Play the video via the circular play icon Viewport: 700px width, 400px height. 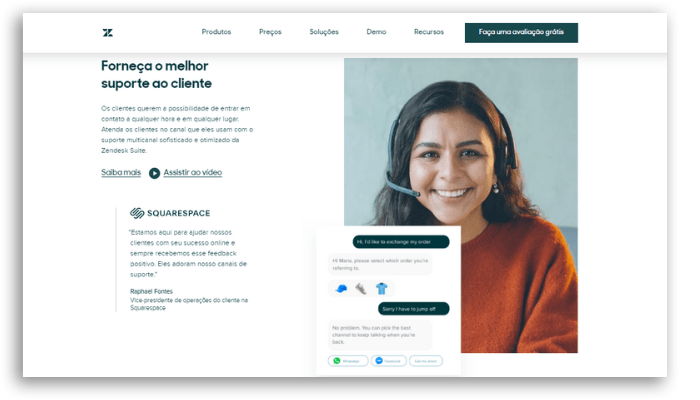pos(154,173)
